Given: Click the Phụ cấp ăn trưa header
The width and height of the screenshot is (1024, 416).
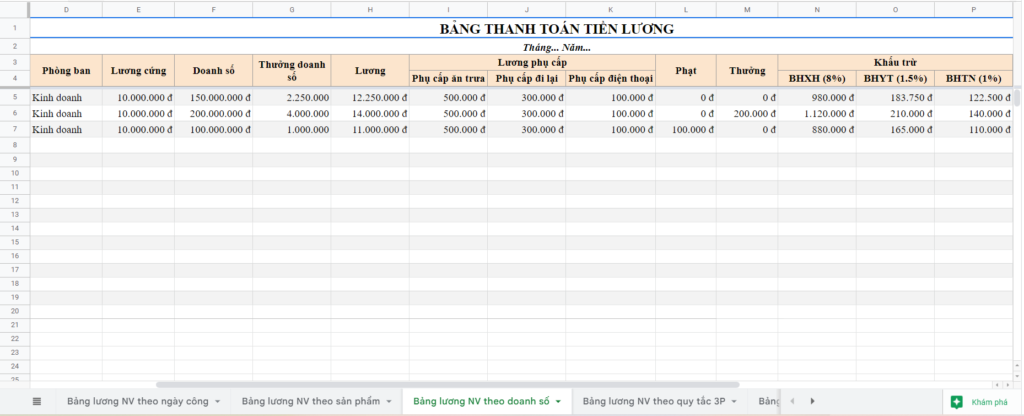Looking at the screenshot, I should [449, 78].
